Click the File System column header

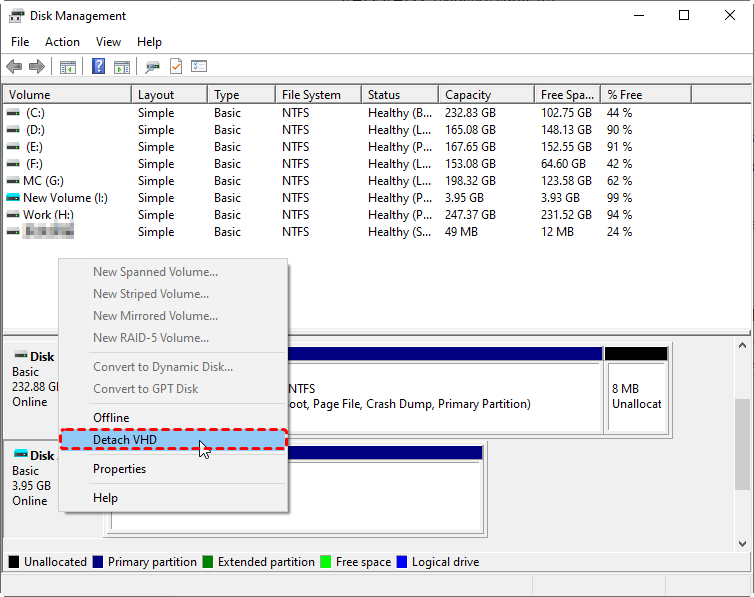pos(311,95)
